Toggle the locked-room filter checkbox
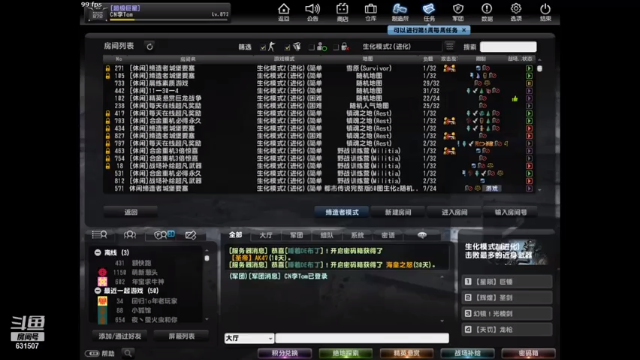The height and width of the screenshot is (360, 640). point(336,47)
